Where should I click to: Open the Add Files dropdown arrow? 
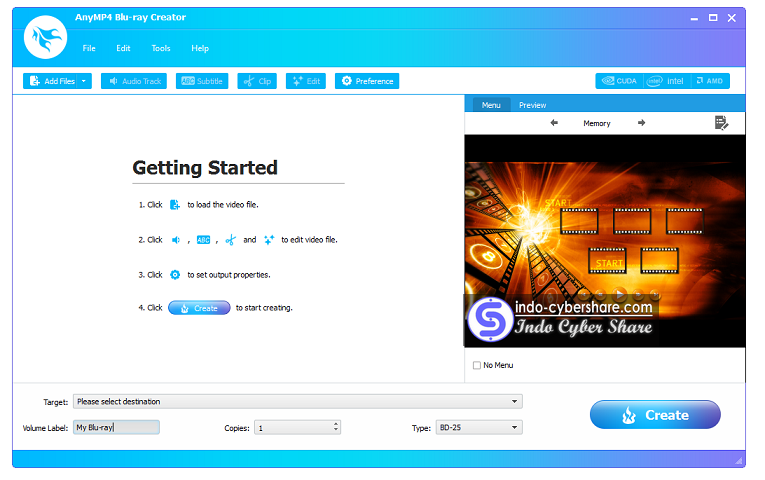click(x=84, y=81)
